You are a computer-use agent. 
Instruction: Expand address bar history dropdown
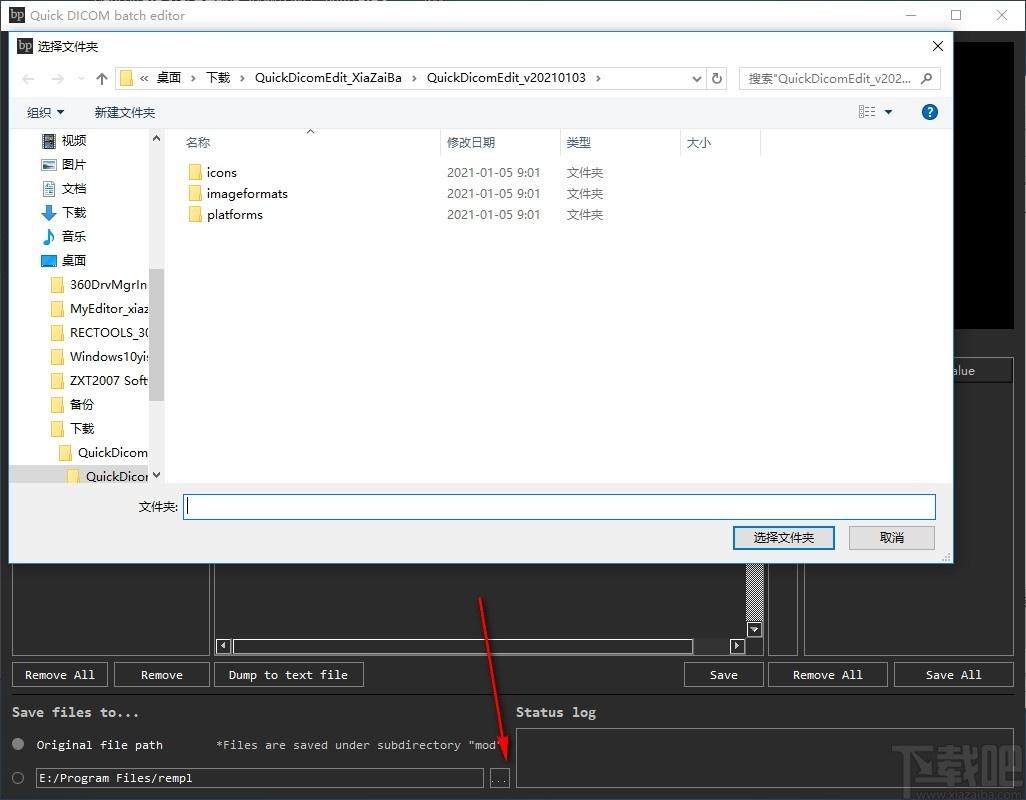[697, 78]
